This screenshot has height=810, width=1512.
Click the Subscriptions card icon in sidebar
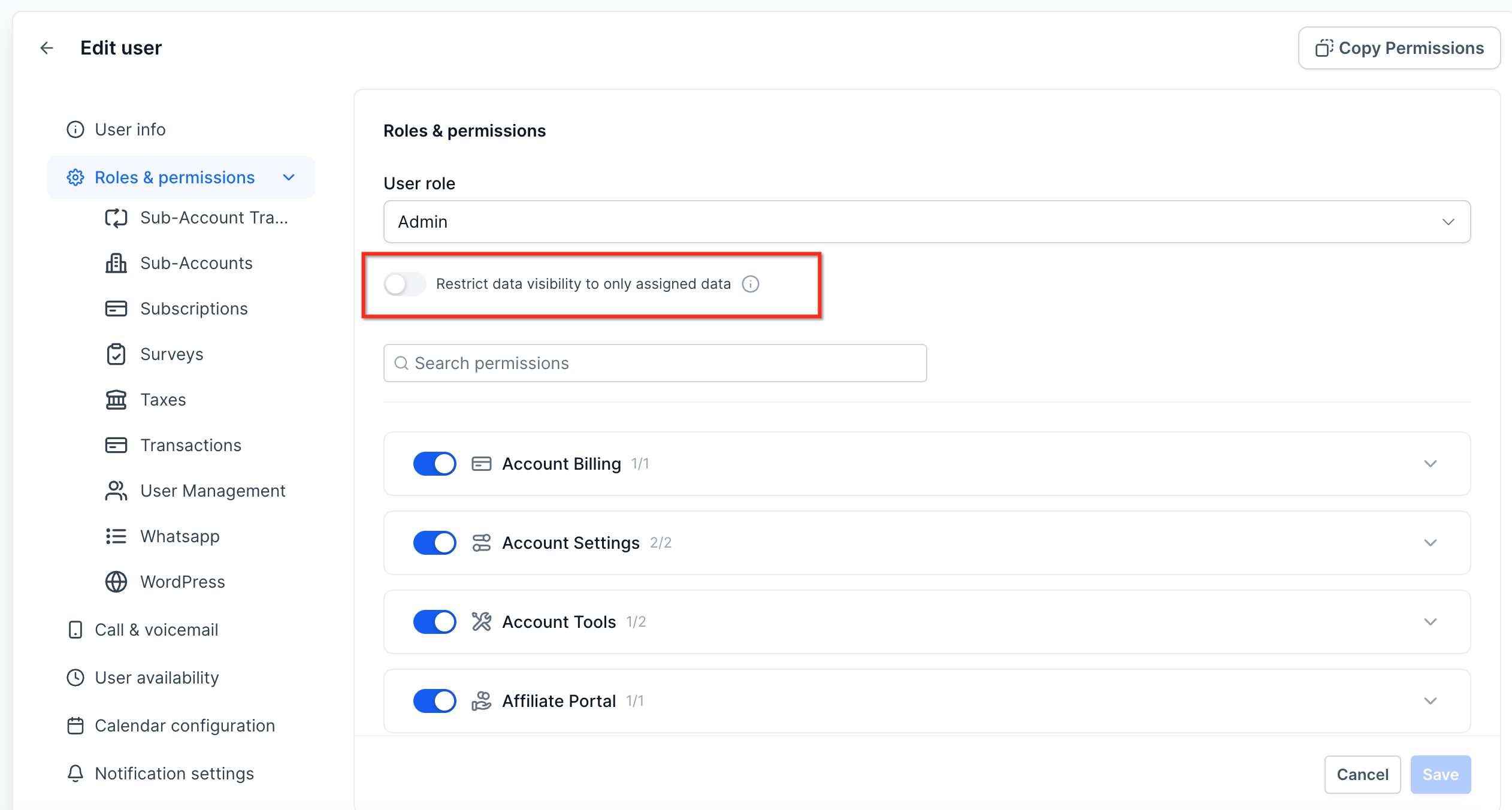(x=116, y=309)
